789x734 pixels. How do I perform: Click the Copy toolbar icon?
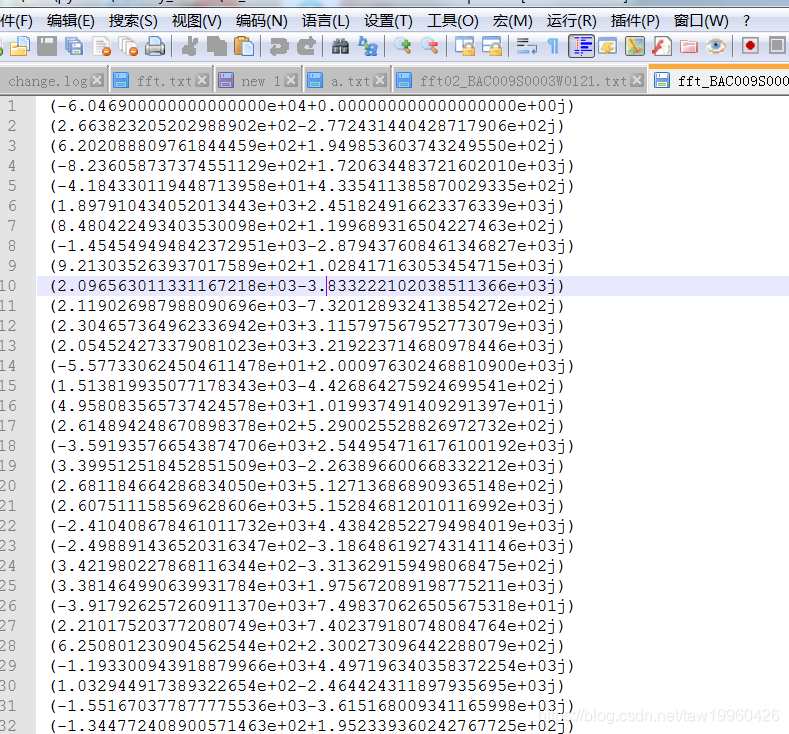pyautogui.click(x=217, y=47)
